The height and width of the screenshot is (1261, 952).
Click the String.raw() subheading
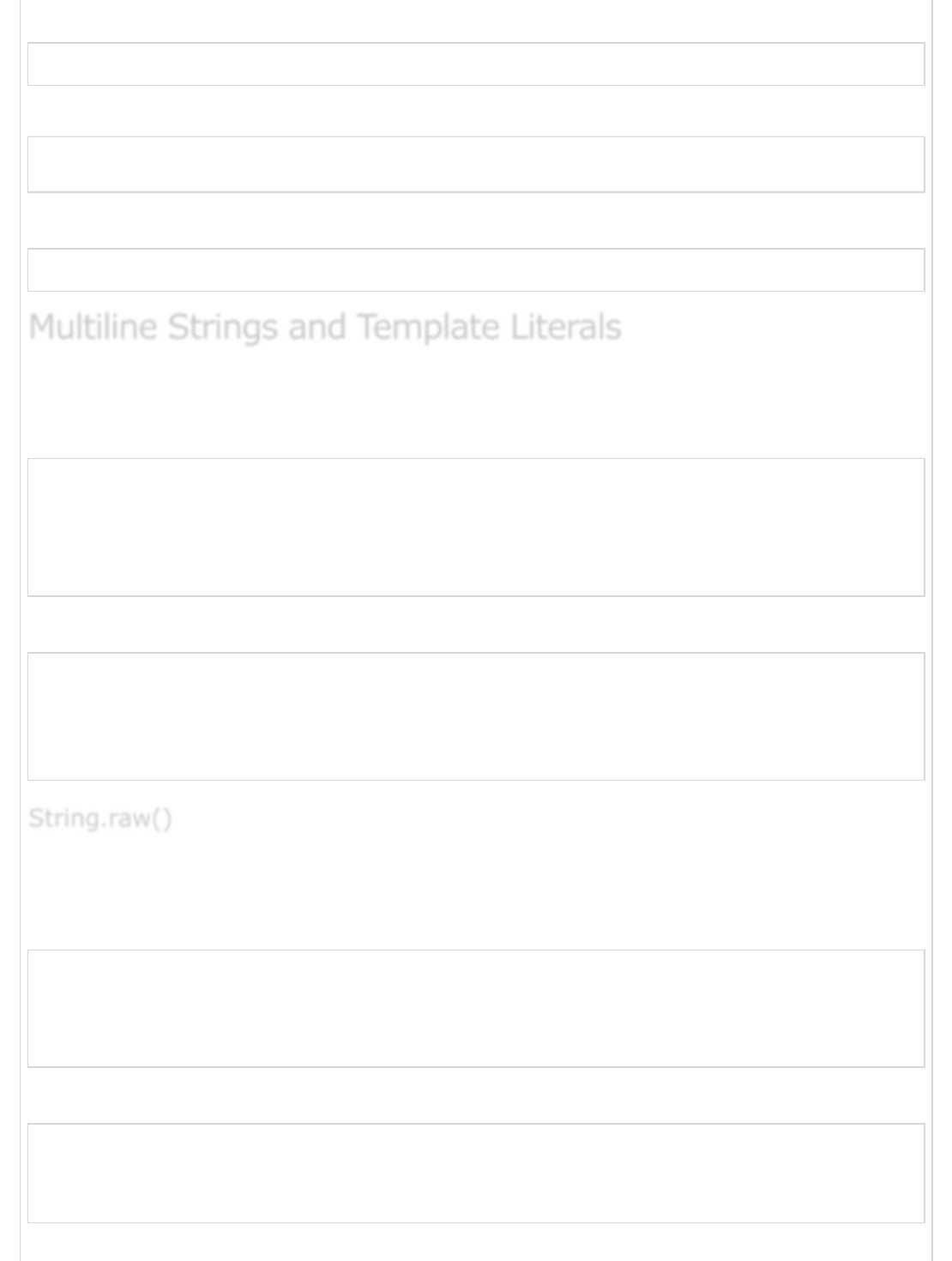100,818
